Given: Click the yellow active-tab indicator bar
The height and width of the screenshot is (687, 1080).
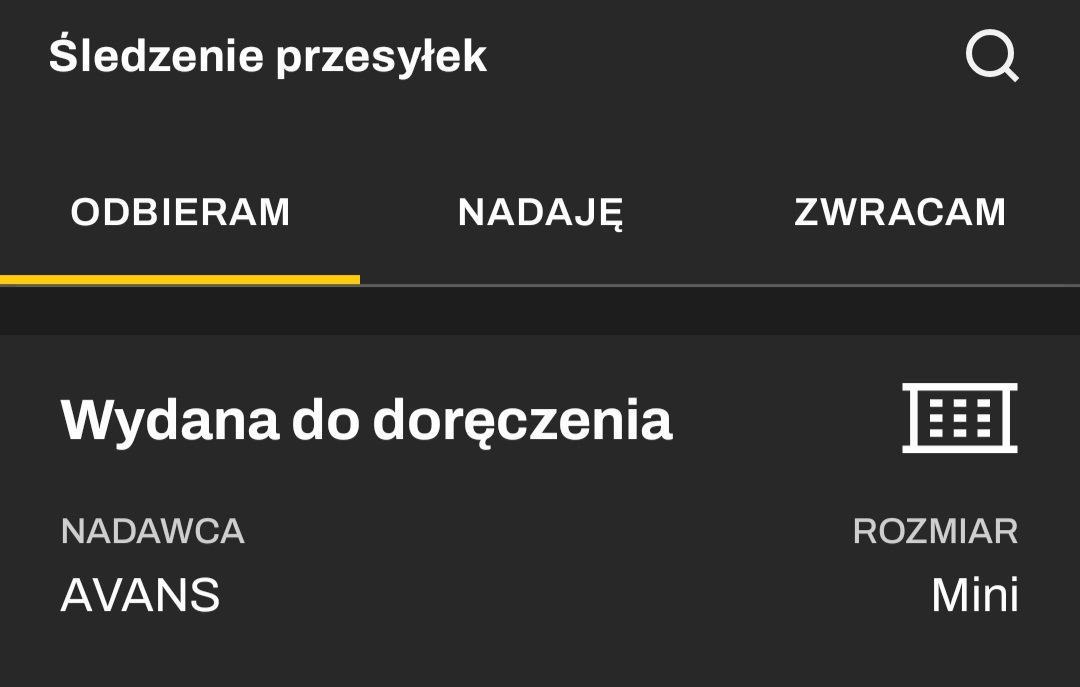Looking at the screenshot, I should pos(180,280).
